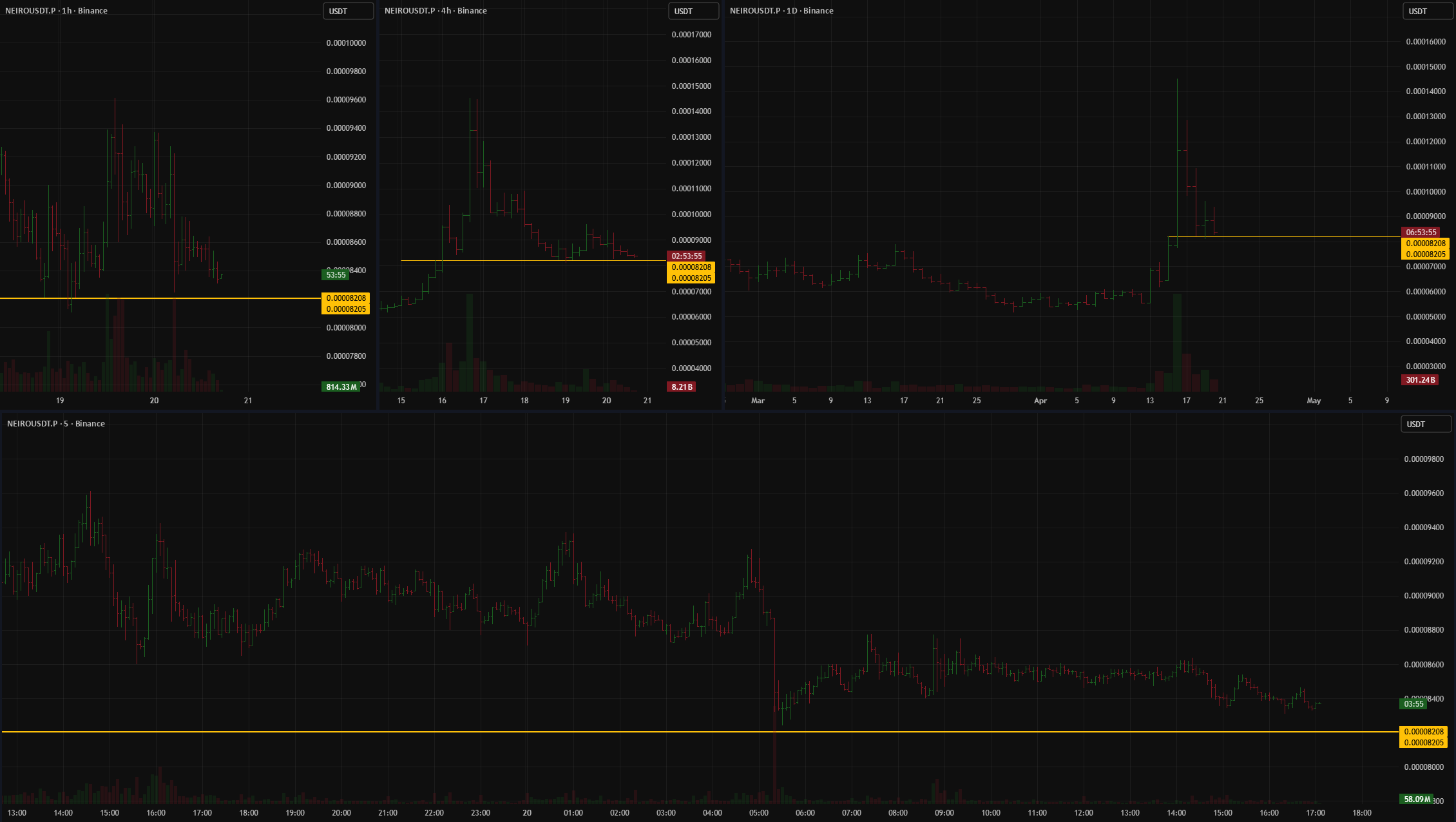Open the USDT currency dropdown on the 4h chart
The image size is (1456, 822).
click(x=693, y=11)
